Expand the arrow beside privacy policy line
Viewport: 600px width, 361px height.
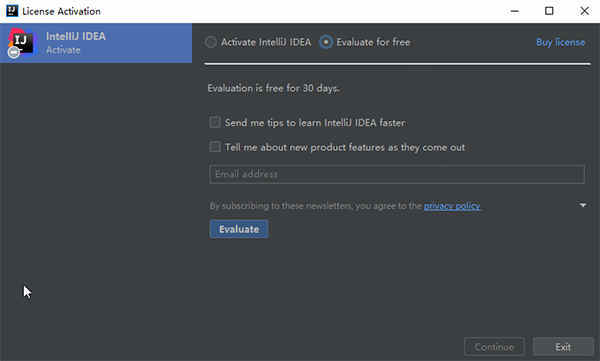point(583,205)
